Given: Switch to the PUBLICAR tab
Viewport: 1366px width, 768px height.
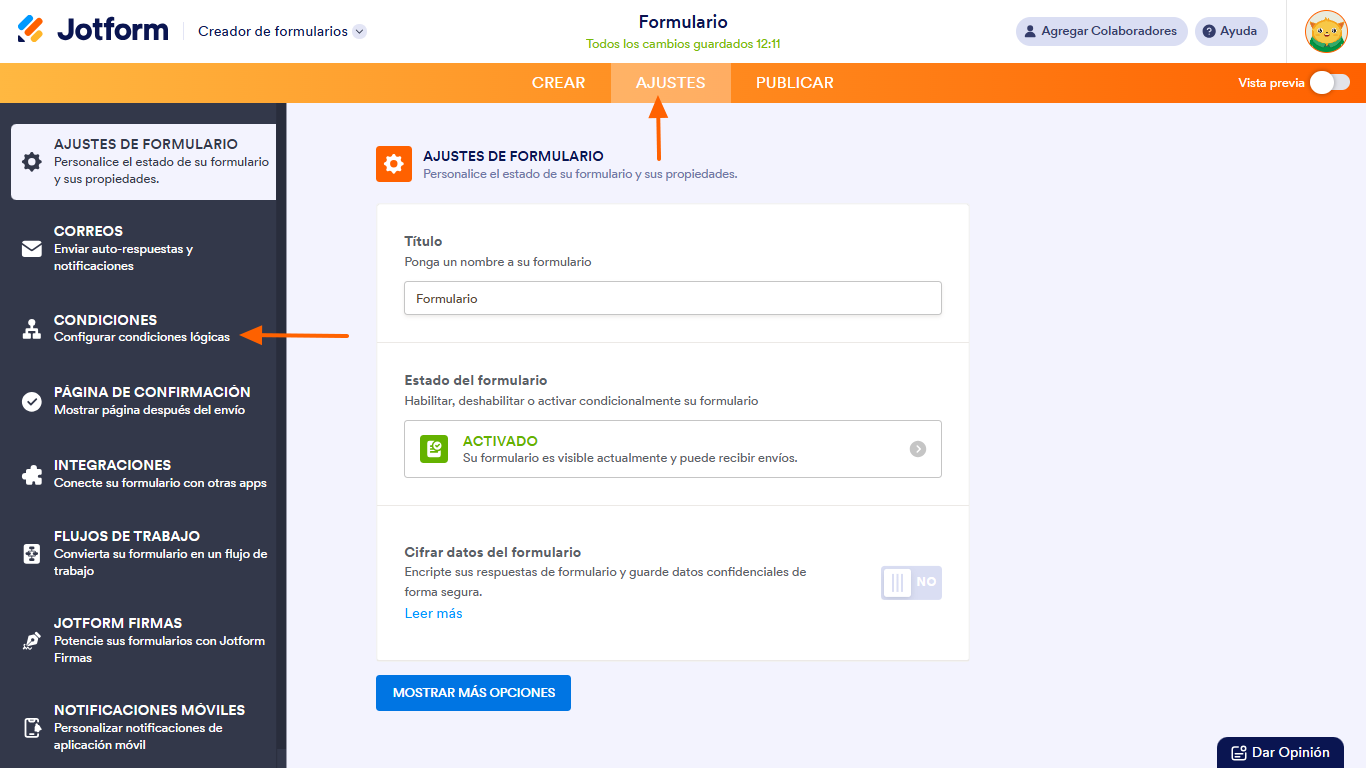Looking at the screenshot, I should coord(794,83).
